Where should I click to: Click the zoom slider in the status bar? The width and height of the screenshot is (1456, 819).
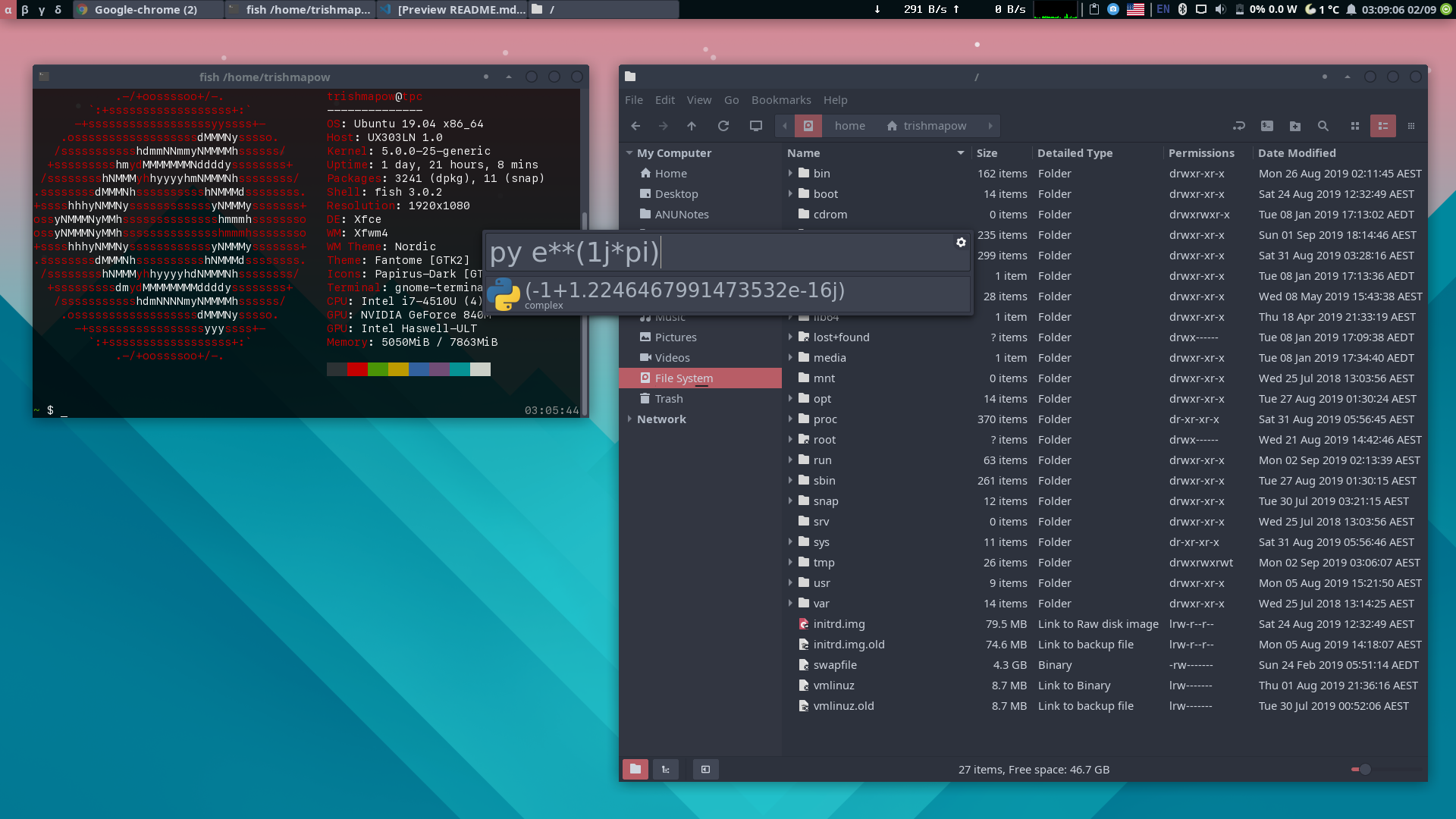[x=1365, y=769]
